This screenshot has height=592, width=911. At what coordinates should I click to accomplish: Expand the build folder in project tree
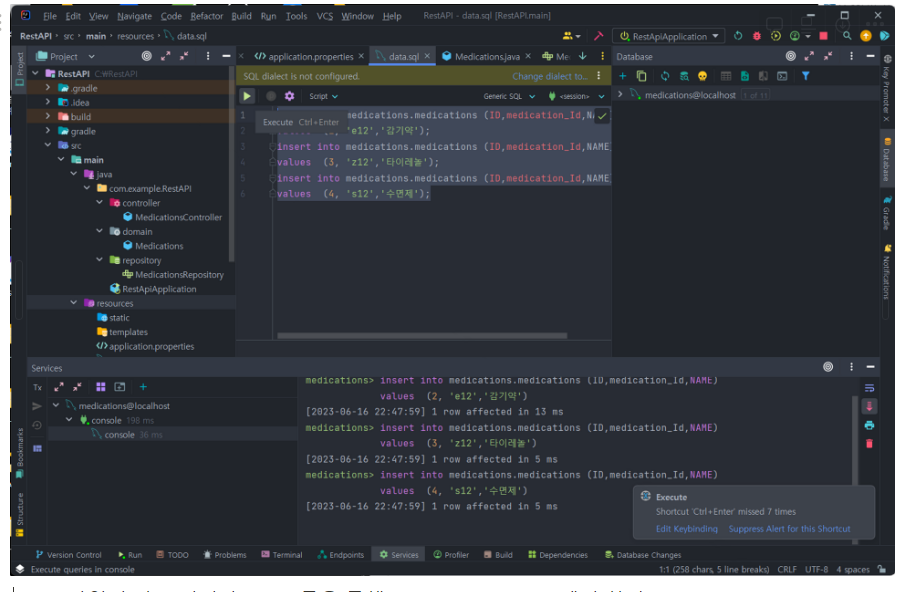48,116
